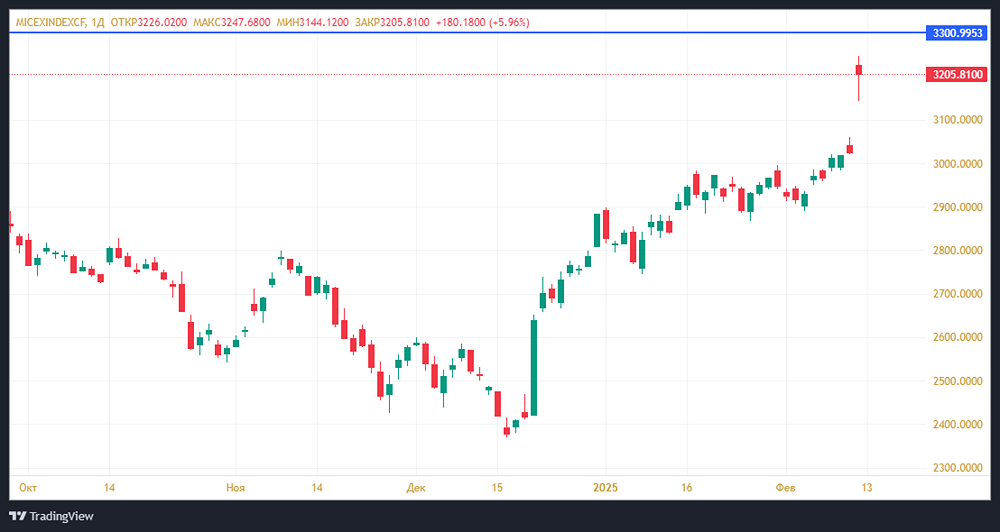Click the 2400.0000 price axis label
Viewport: 1000px width, 532px height.
[x=957, y=424]
